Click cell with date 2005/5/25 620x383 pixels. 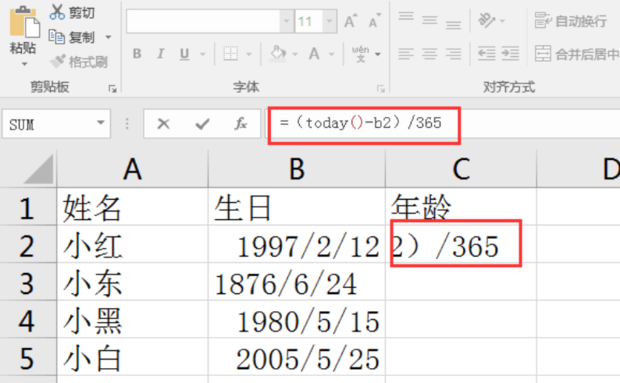[297, 358]
